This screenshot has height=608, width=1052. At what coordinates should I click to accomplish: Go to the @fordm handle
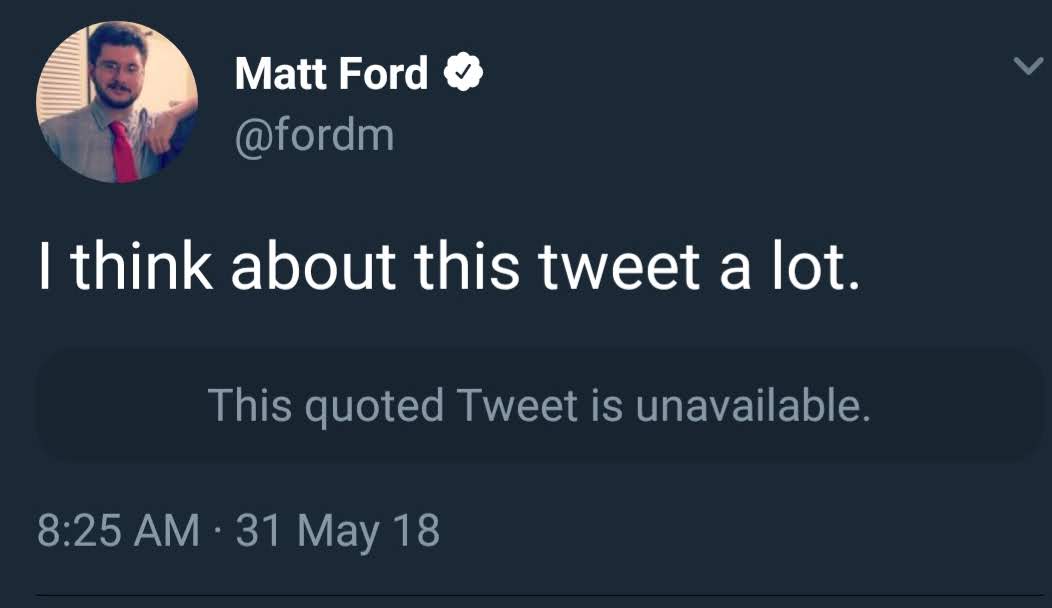tap(314, 133)
